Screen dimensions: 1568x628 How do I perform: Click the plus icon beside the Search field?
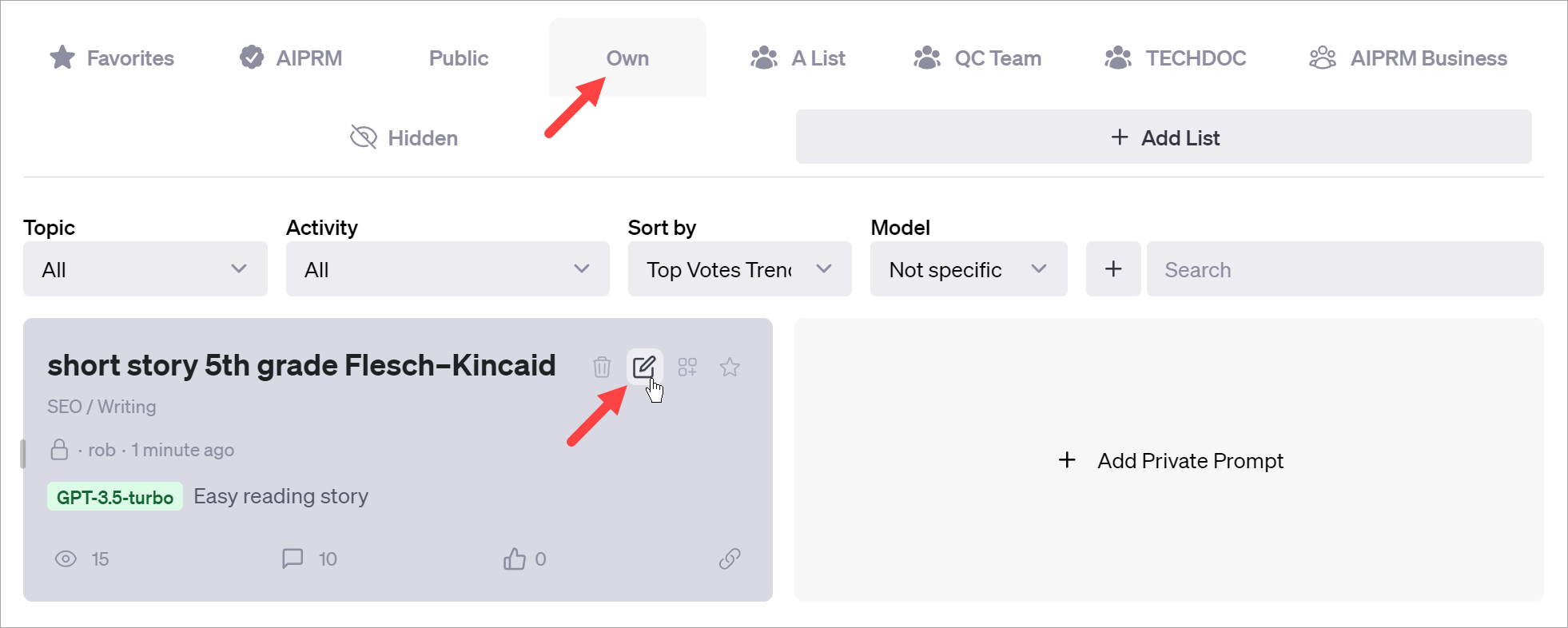click(x=1112, y=269)
